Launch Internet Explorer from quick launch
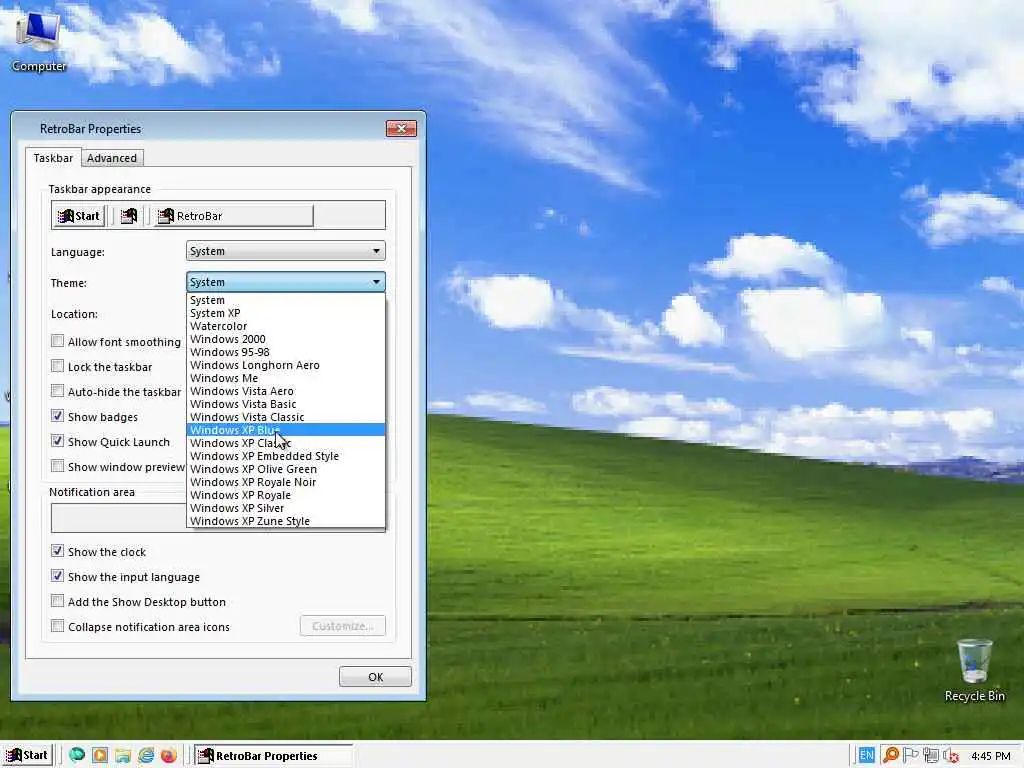Image resolution: width=1024 pixels, height=768 pixels. (x=146, y=755)
